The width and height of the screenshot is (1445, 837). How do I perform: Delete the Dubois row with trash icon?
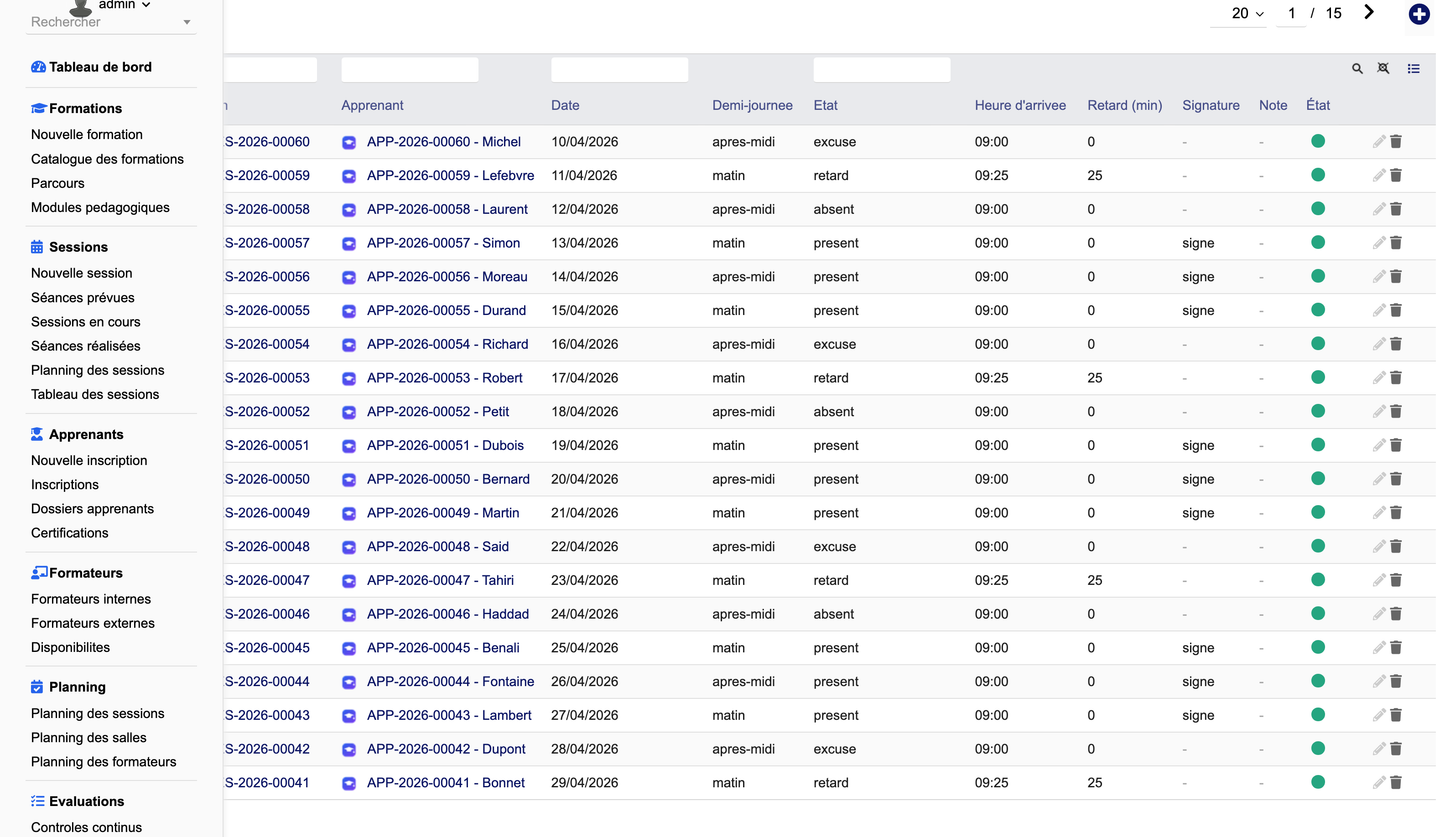(1396, 446)
